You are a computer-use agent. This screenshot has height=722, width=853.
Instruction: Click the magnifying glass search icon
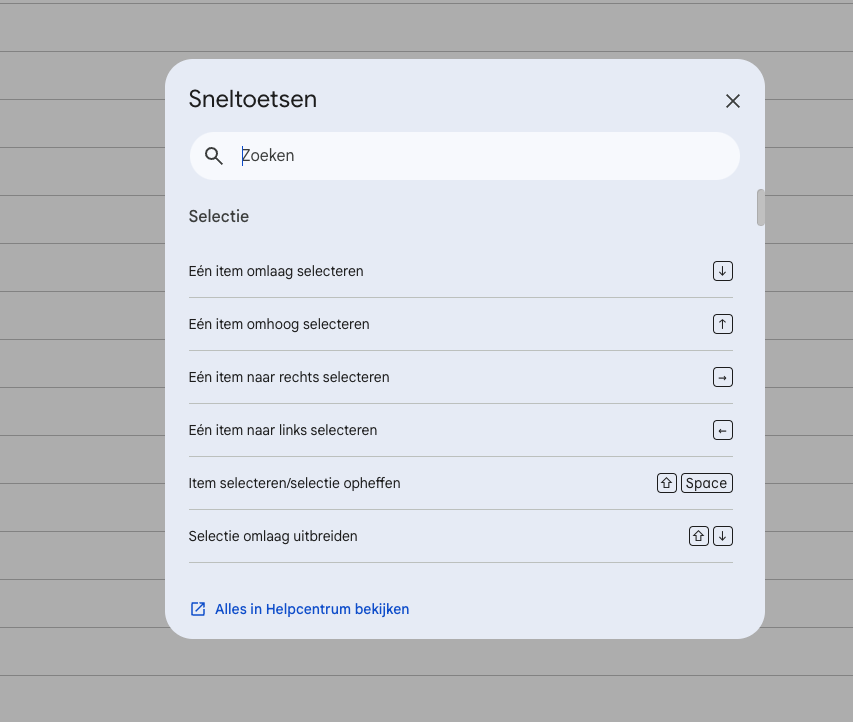[214, 156]
